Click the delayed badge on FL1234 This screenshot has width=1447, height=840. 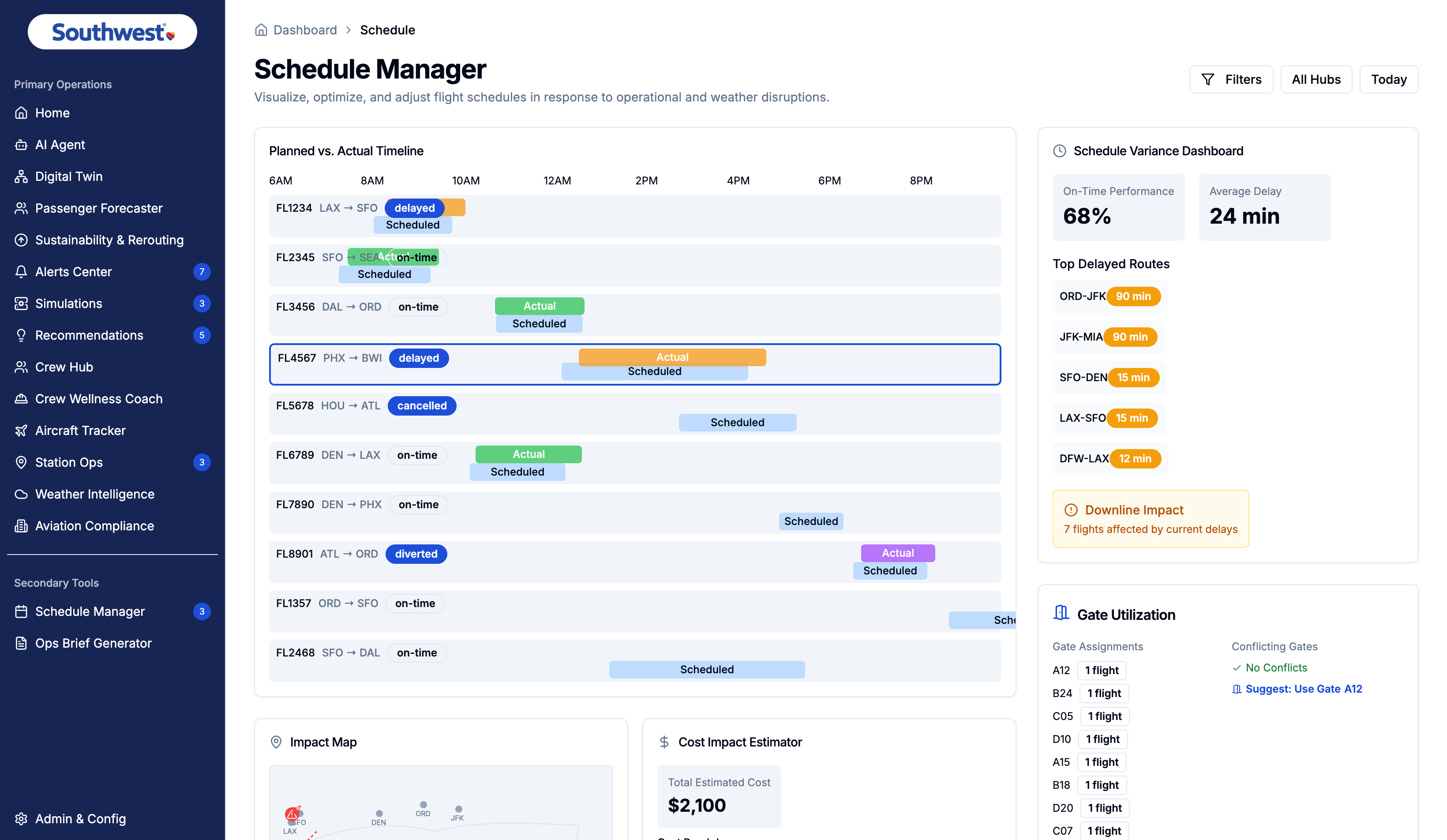[415, 208]
